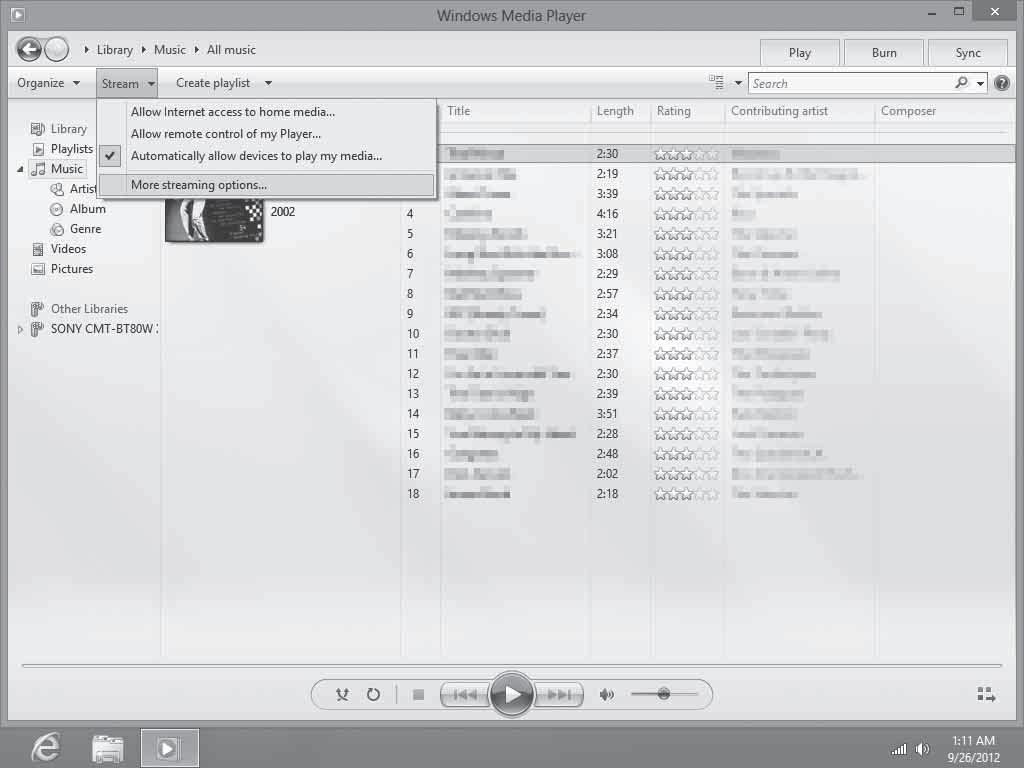Collapse the Music tree node

(x=20, y=169)
